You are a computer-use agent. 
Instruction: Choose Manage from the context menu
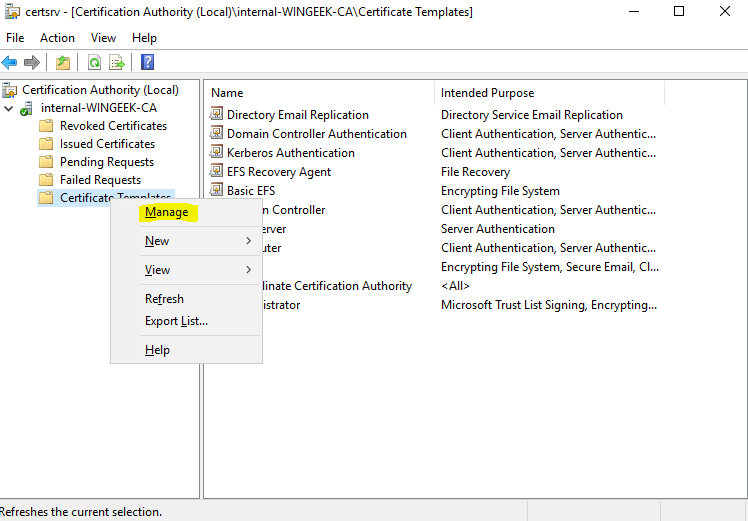pos(166,212)
